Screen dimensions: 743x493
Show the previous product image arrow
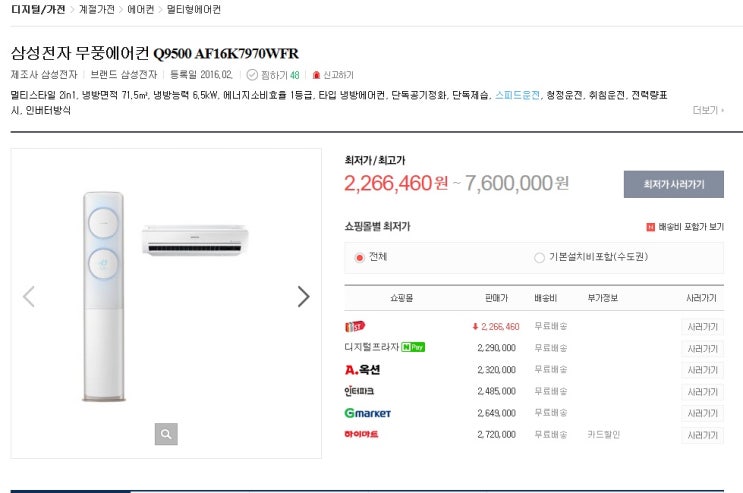(x=29, y=297)
